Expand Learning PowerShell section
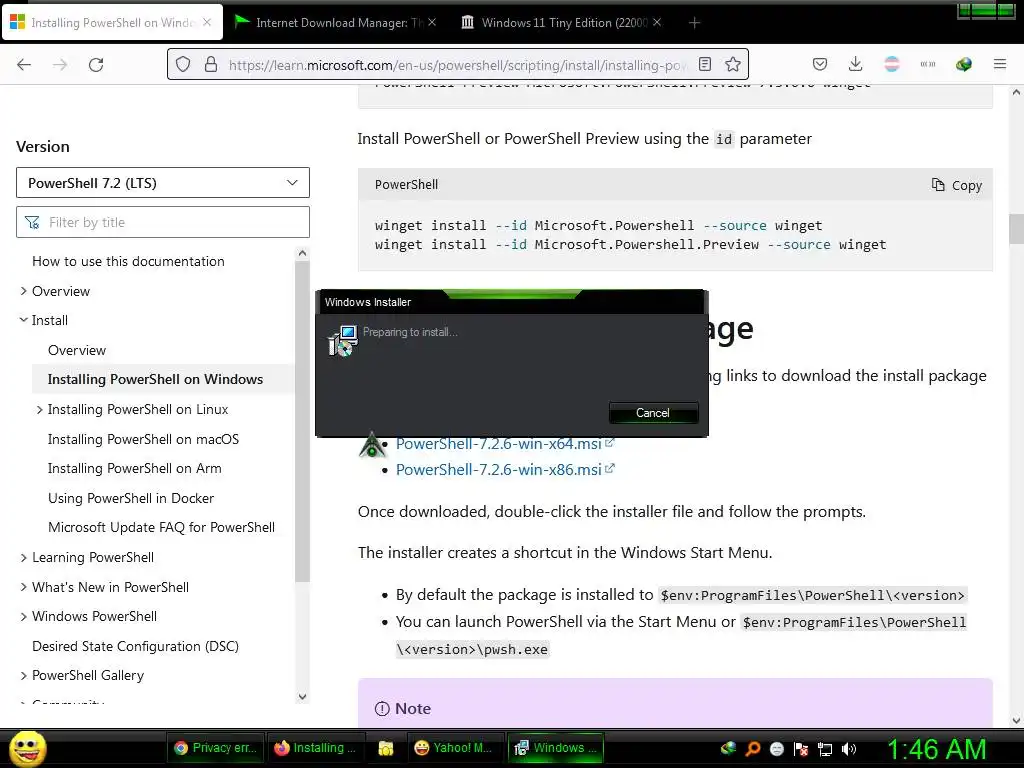Screen dimensions: 1024x768 [24, 558]
